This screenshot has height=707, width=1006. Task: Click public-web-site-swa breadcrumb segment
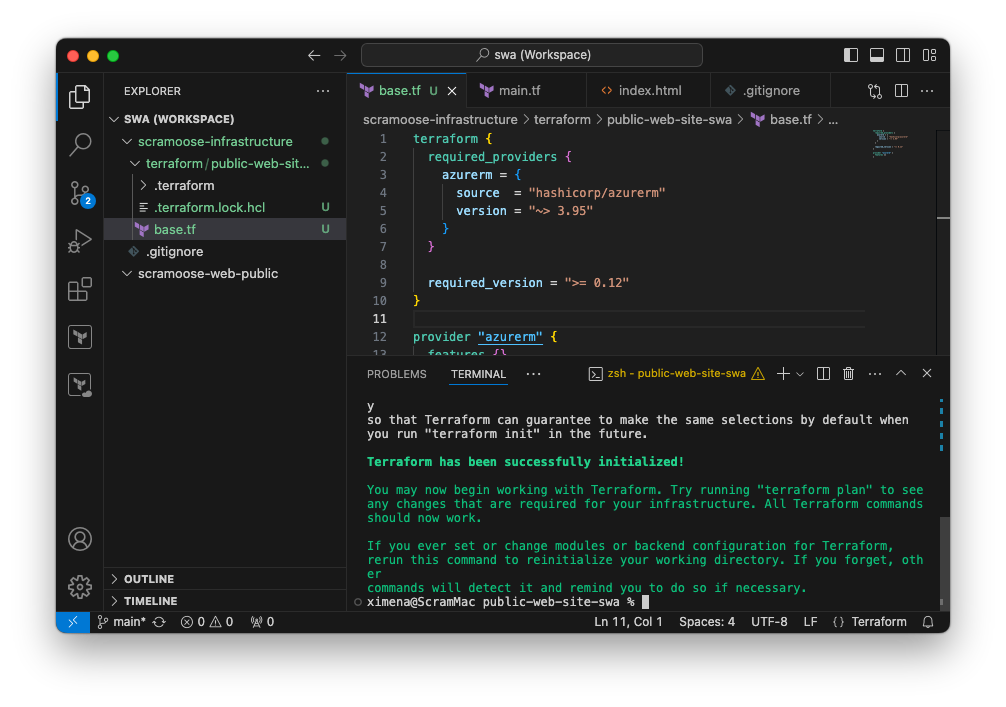click(669, 119)
